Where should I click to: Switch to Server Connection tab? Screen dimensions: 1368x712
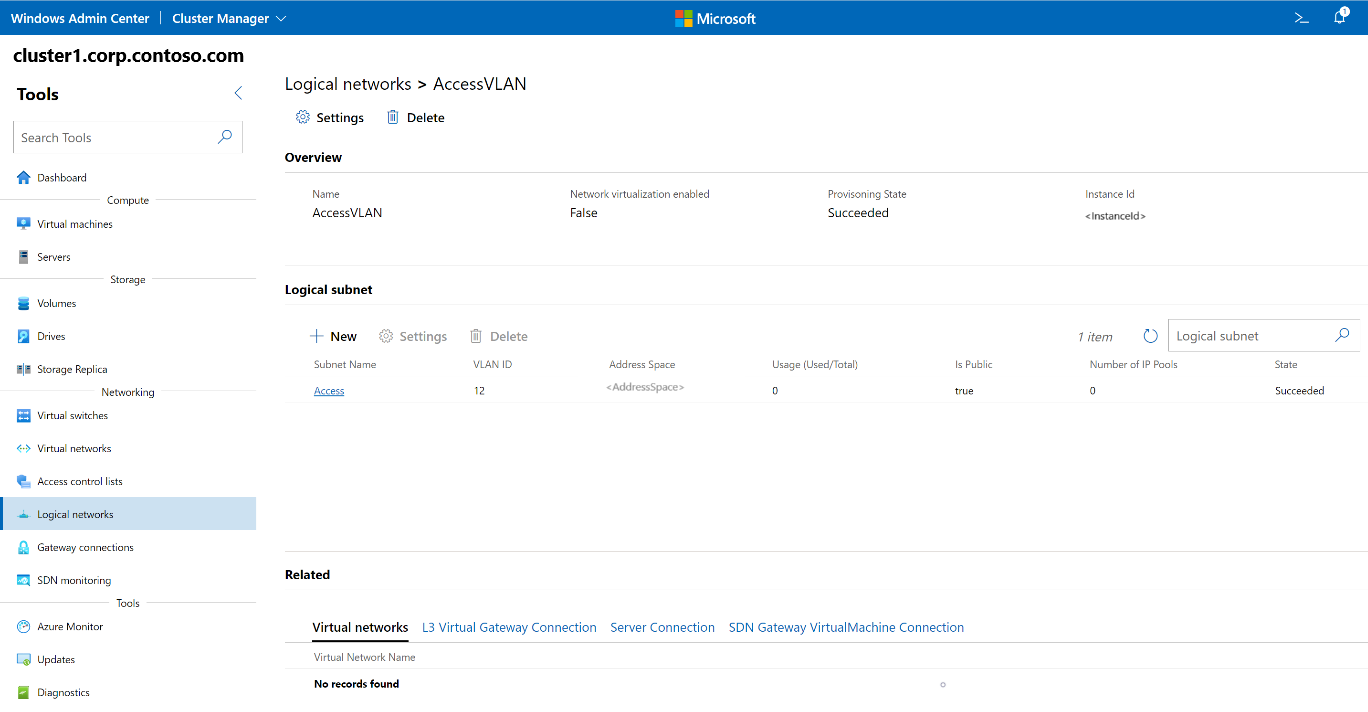(x=662, y=628)
